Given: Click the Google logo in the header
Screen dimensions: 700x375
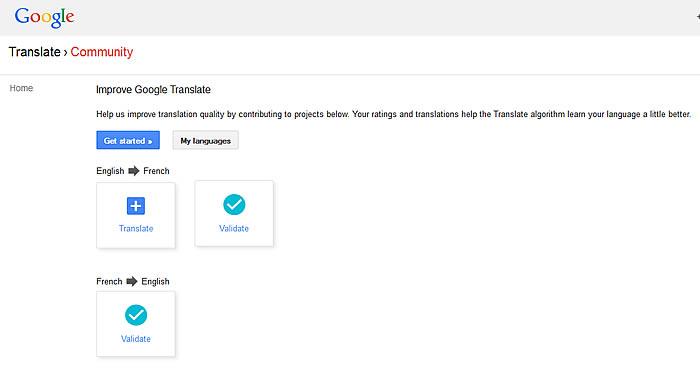Looking at the screenshot, I should click(x=44, y=18).
